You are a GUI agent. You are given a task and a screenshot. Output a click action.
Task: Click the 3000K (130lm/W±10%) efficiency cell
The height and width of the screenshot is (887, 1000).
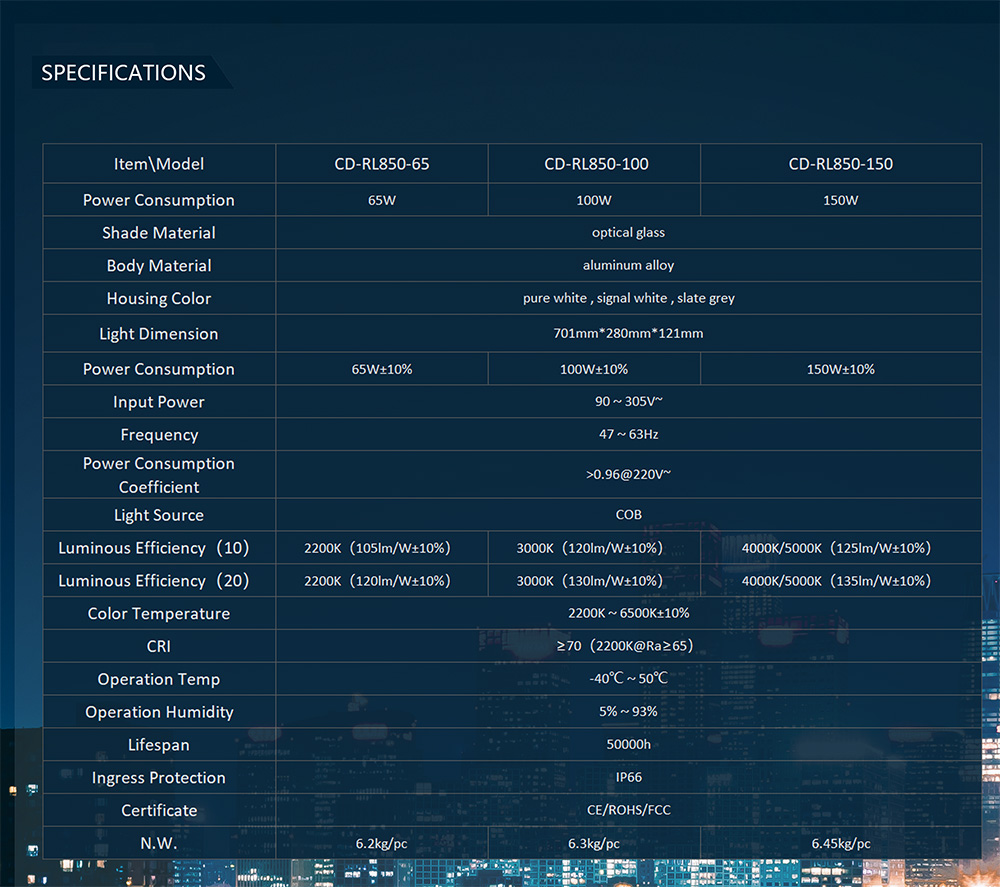point(594,581)
